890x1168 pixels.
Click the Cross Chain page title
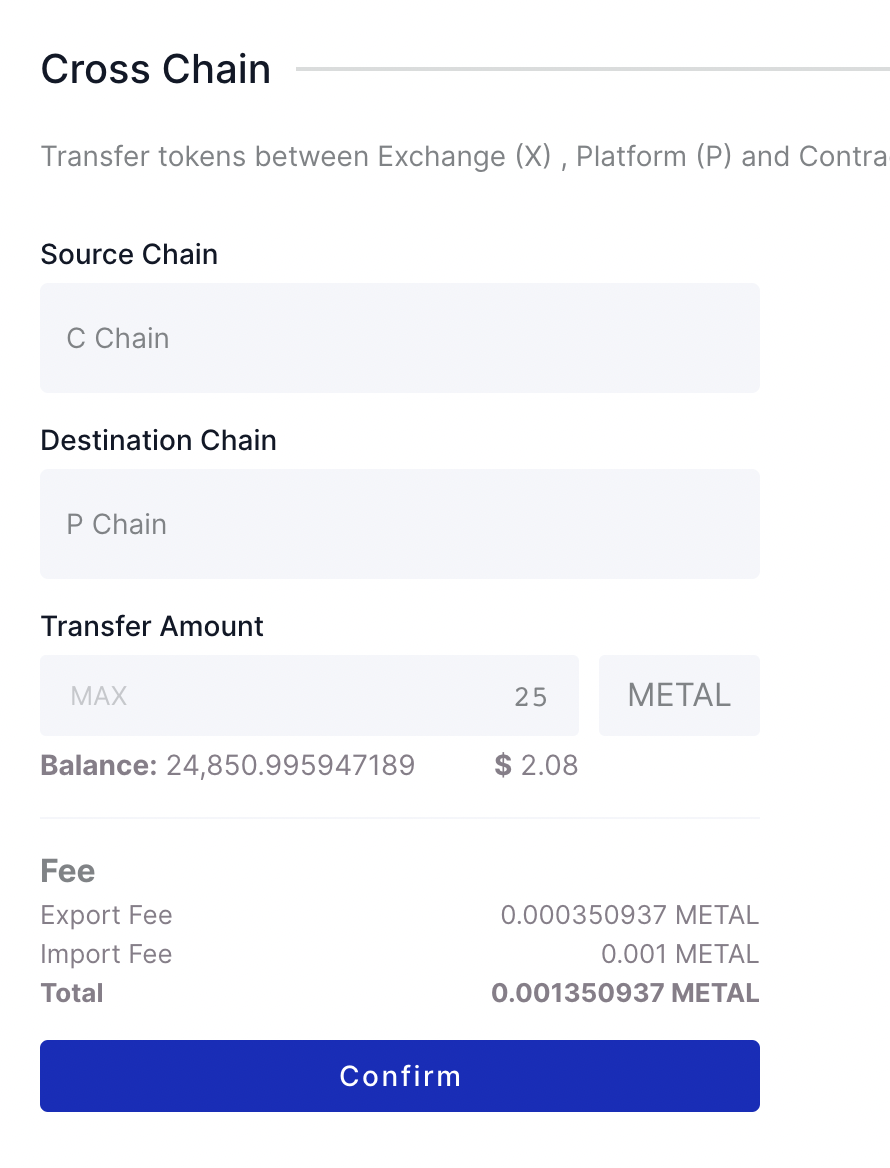pos(155,68)
